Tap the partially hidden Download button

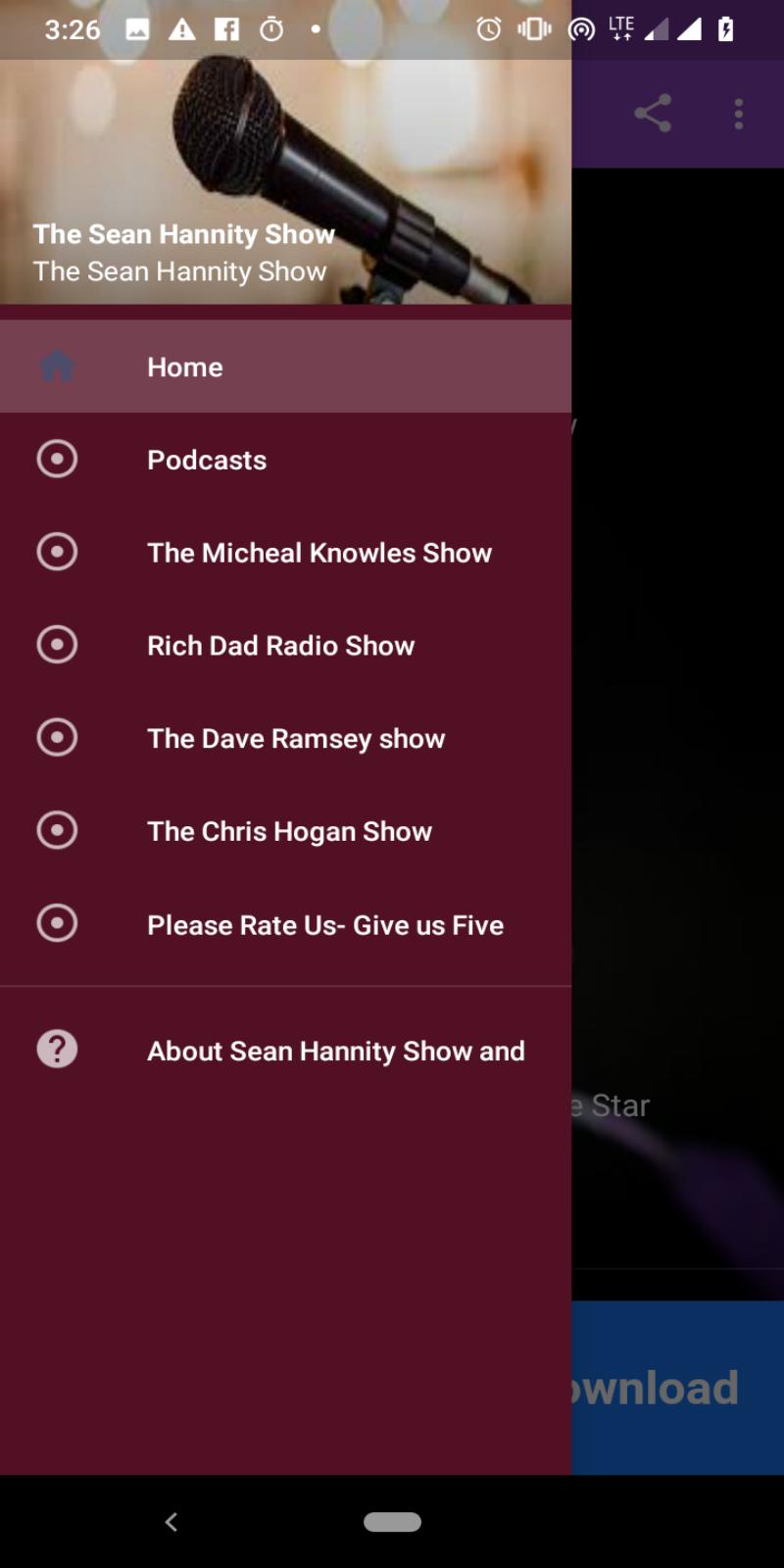677,1388
